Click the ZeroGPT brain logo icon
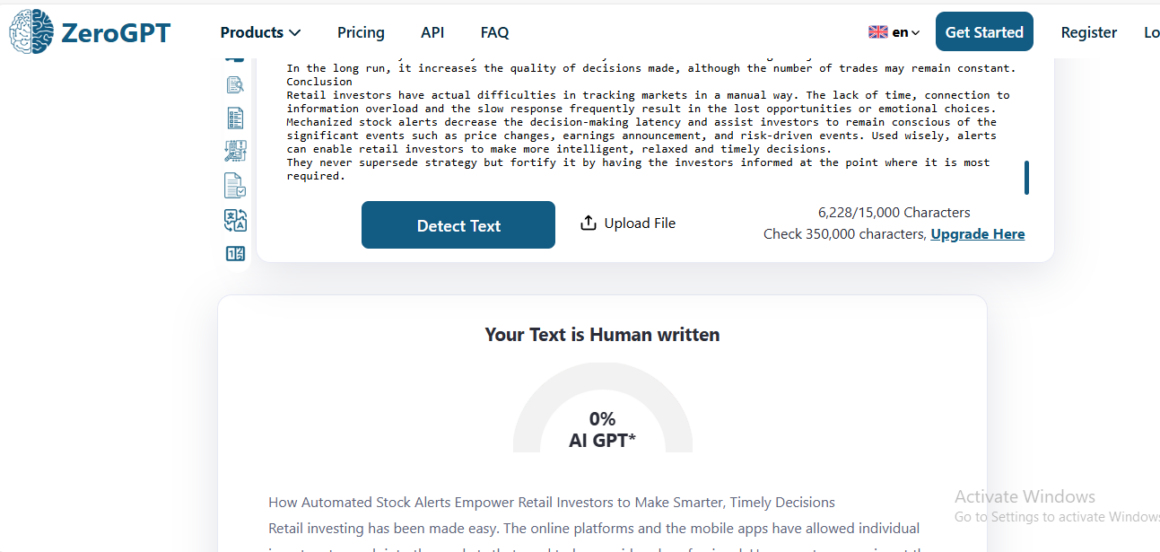Screen dimensions: 1160x552 [x=30, y=31]
